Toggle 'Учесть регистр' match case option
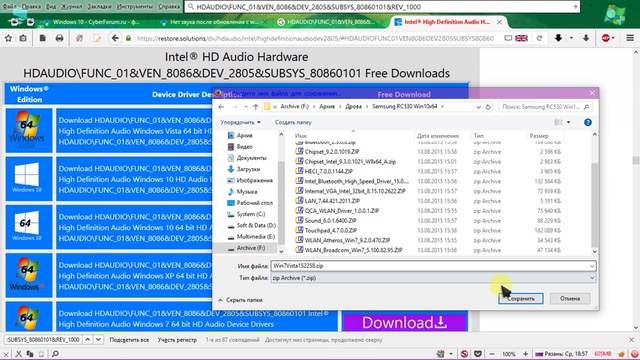The height and width of the screenshot is (360, 640). pos(177,340)
